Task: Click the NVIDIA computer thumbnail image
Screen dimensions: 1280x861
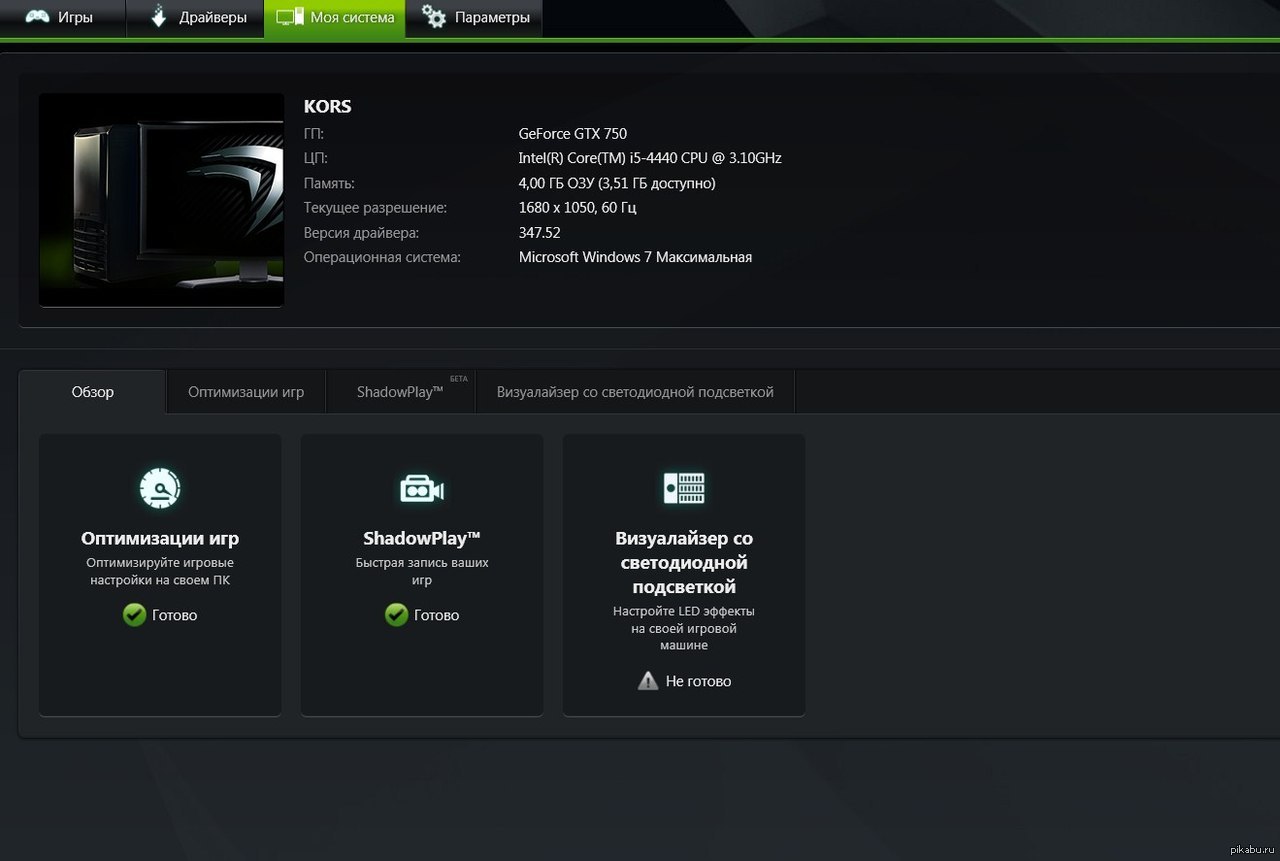Action: point(161,200)
